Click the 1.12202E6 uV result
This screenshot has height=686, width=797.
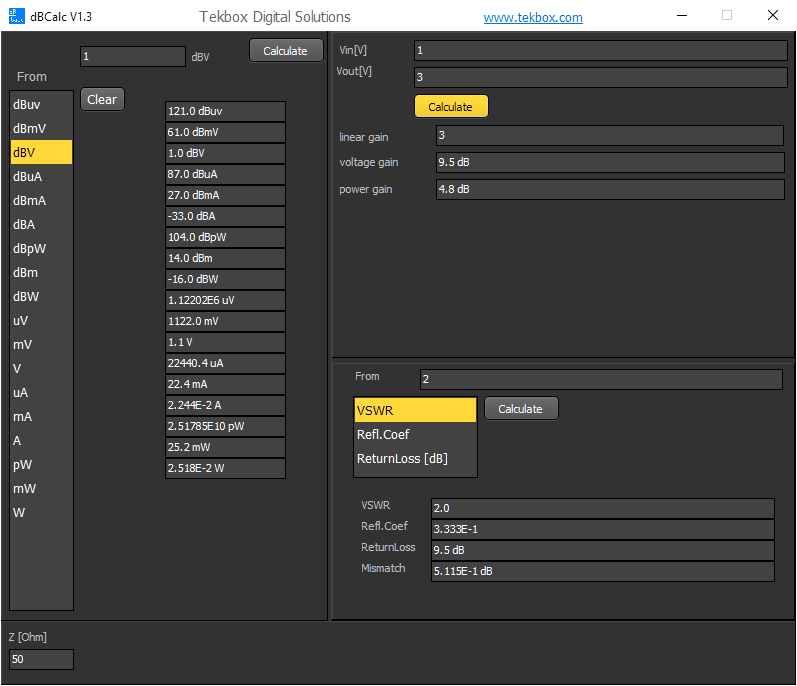(x=225, y=300)
